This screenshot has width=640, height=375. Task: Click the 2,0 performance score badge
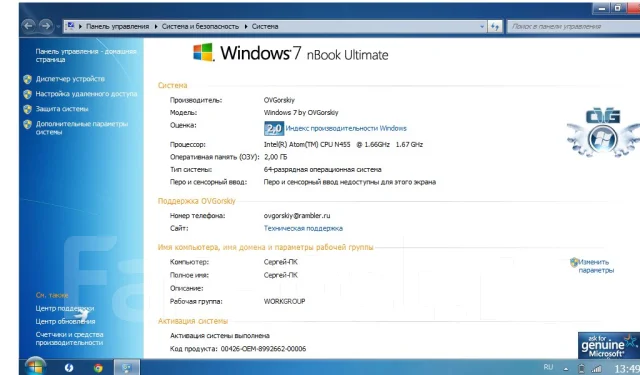(x=274, y=129)
